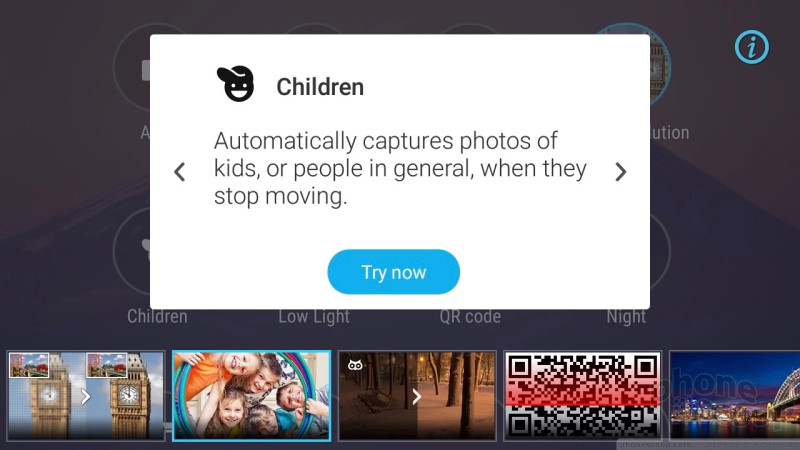The height and width of the screenshot is (450, 800).
Task: Select the Big Ben resolution comparison thumbnail
Action: tap(86, 395)
